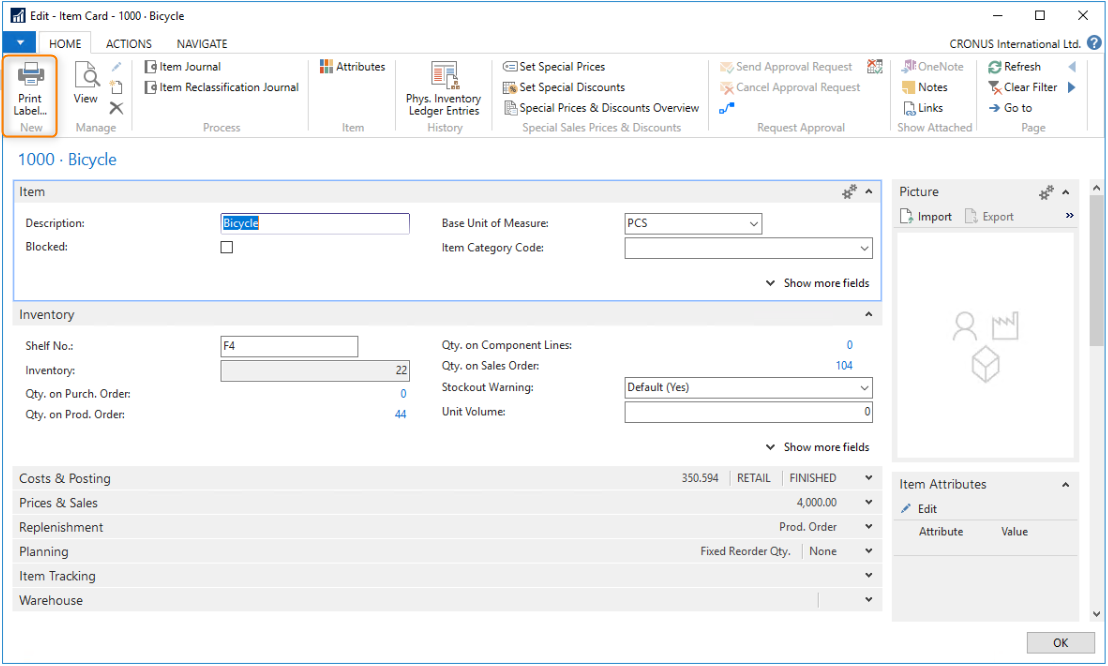Click the View magnifier page icon
This screenshot has width=1108, height=666.
86,75
